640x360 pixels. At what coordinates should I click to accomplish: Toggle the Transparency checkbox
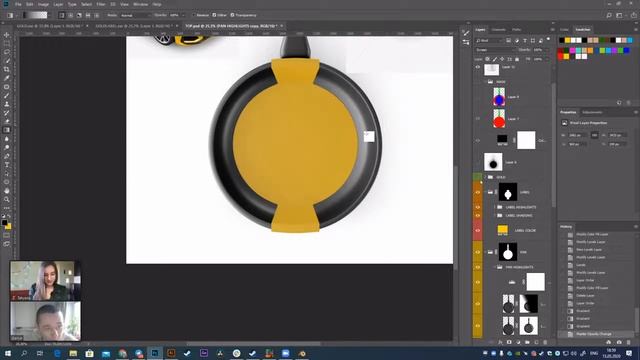(x=232, y=15)
